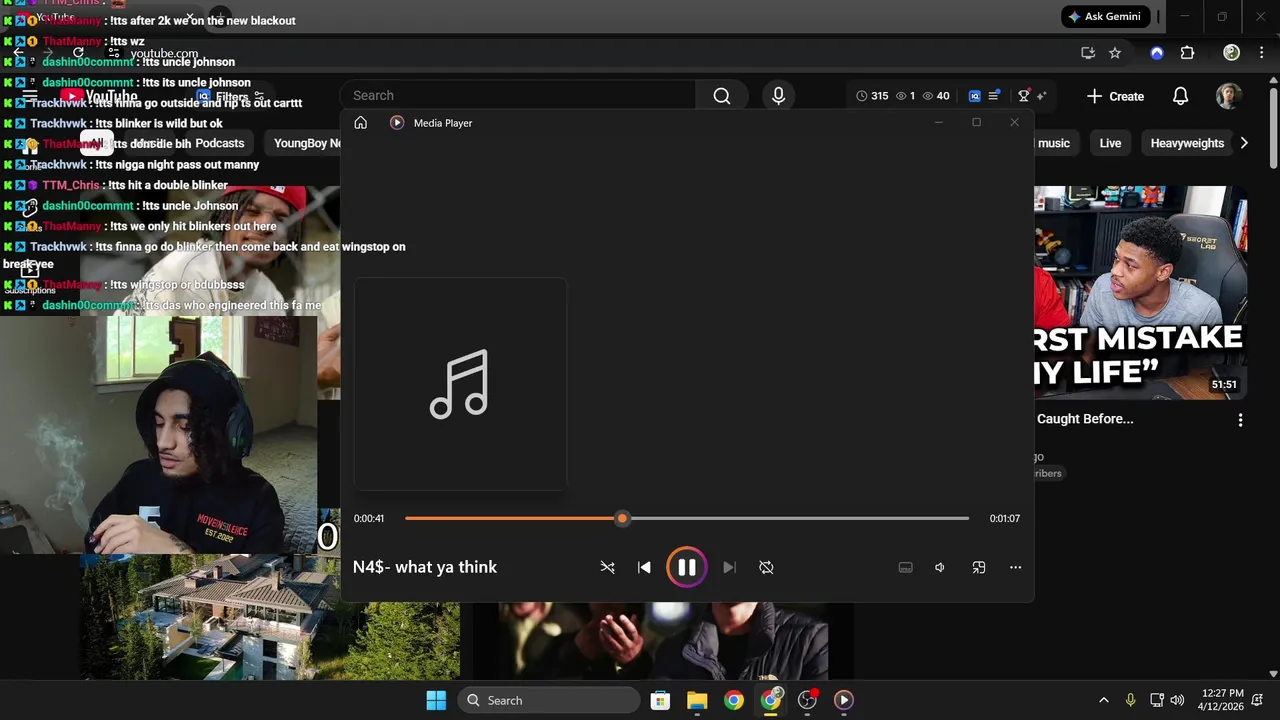Click Ask Gemini button in Chrome
This screenshot has width=1280, height=720.
[1106, 17]
